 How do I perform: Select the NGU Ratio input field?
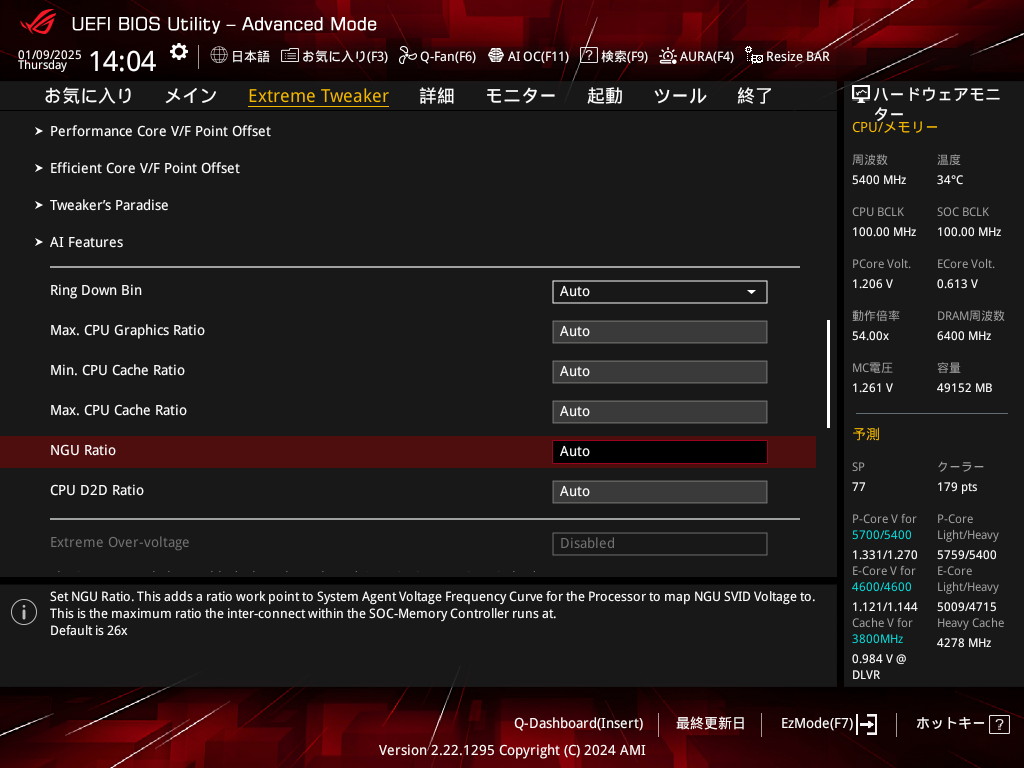pyautogui.click(x=659, y=451)
